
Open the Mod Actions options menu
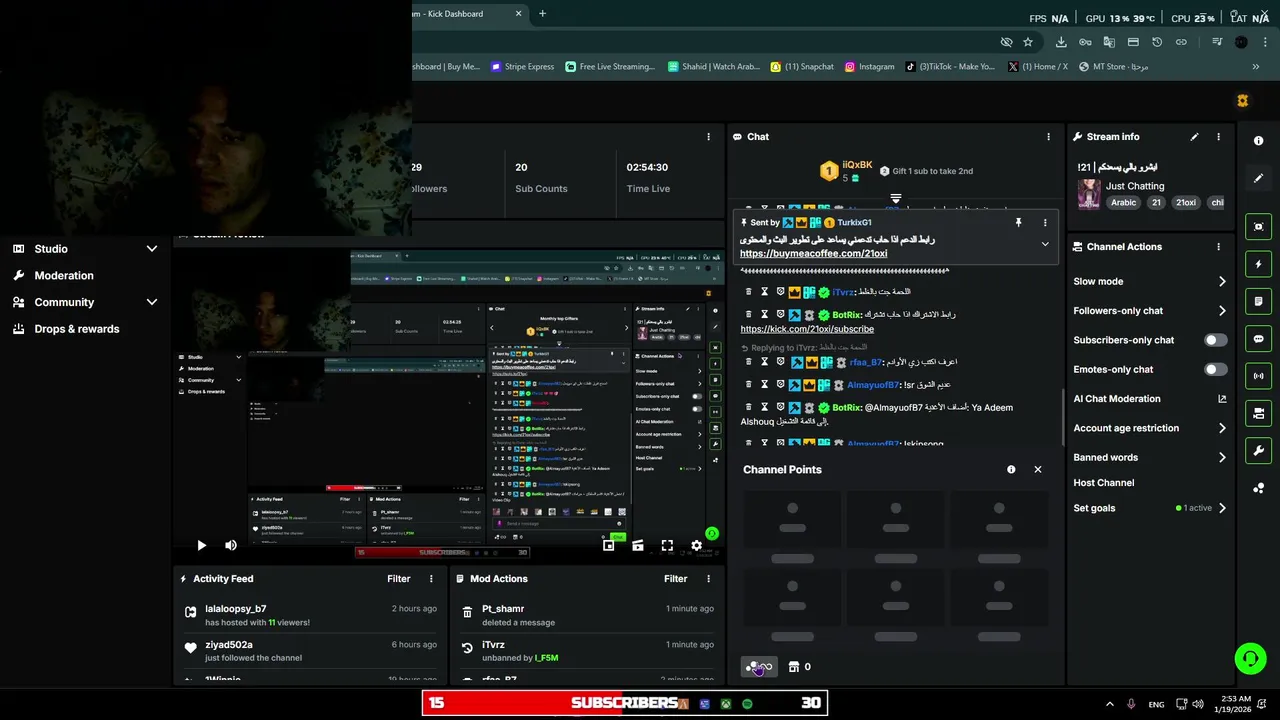click(708, 579)
